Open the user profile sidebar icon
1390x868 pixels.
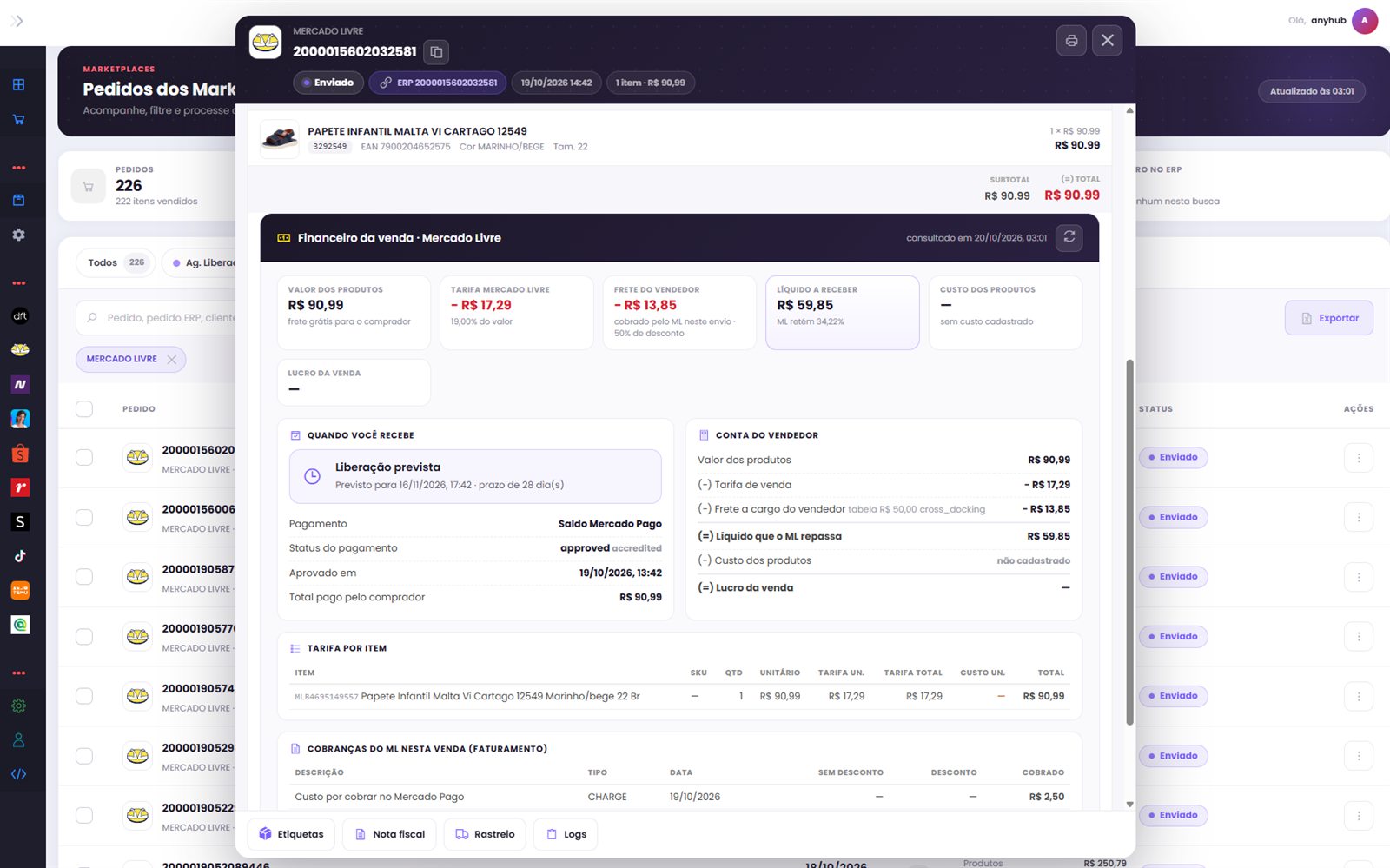18,740
